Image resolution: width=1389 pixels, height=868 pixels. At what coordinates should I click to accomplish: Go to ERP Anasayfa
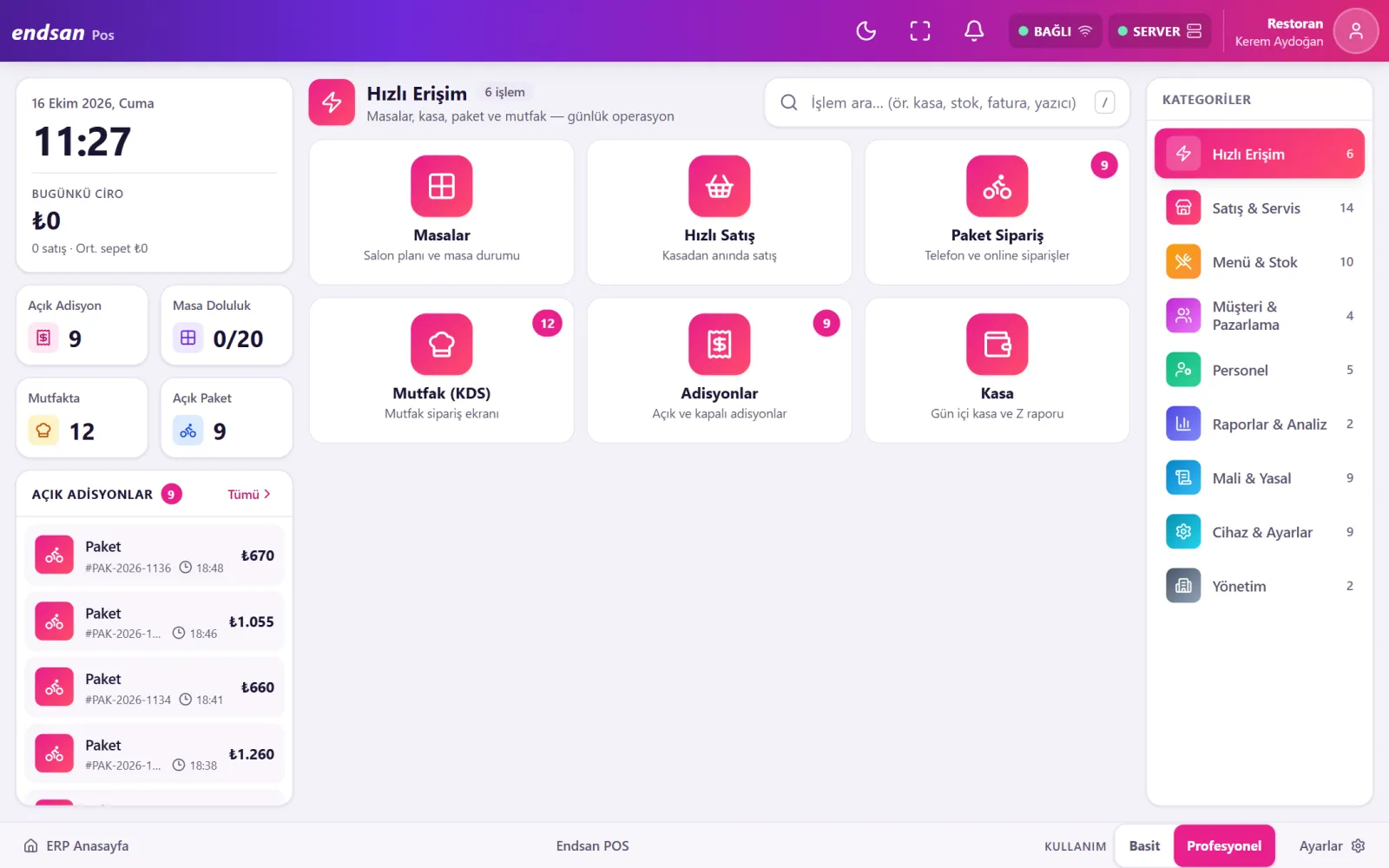76,845
